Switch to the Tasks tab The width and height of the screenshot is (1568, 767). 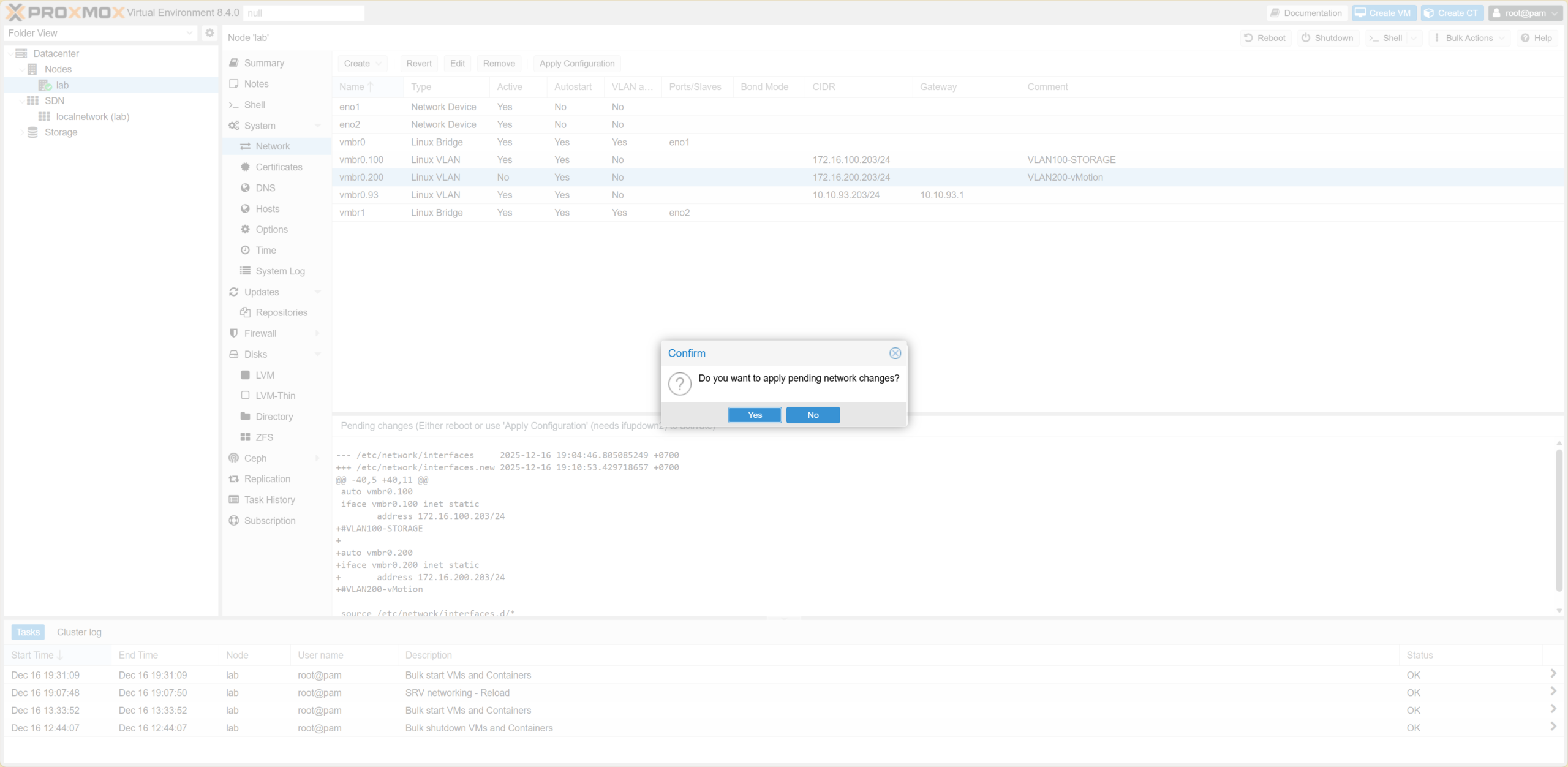pyautogui.click(x=27, y=632)
